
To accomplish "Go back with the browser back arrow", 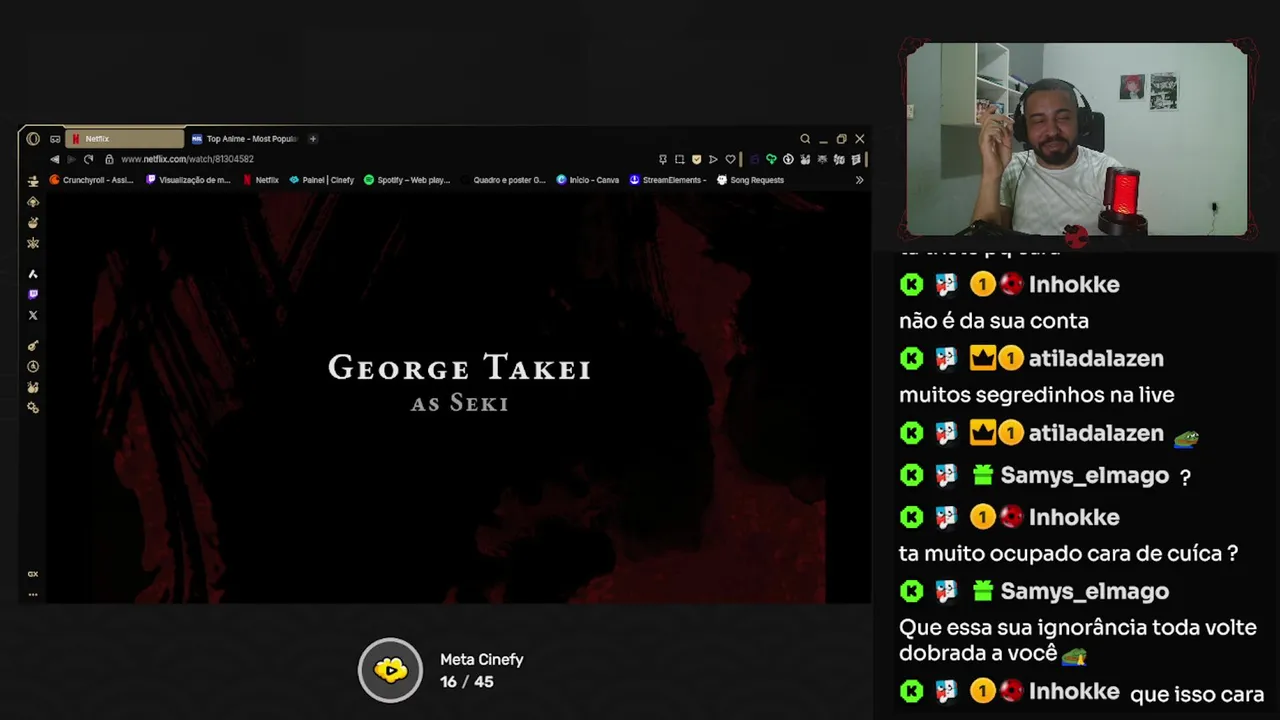I will coord(55,159).
